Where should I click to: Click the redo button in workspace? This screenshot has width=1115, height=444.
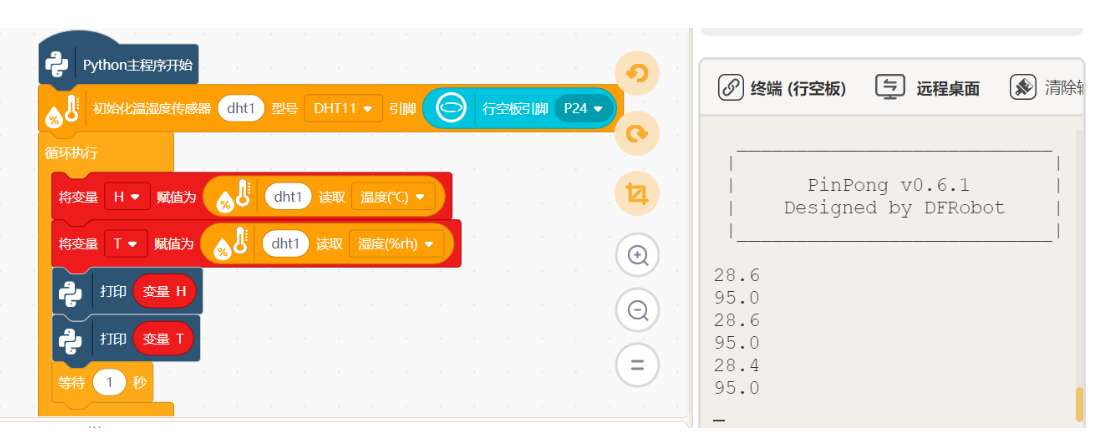(636, 134)
